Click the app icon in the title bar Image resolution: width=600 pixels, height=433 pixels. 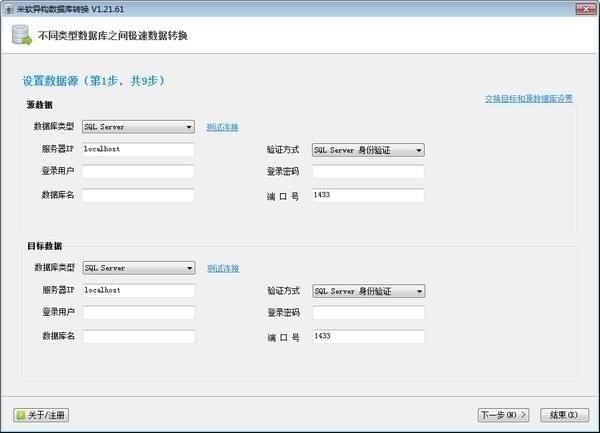point(10,10)
